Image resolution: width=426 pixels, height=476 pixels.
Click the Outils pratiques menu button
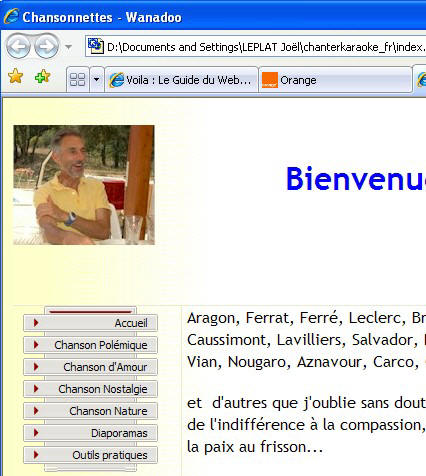click(90, 455)
